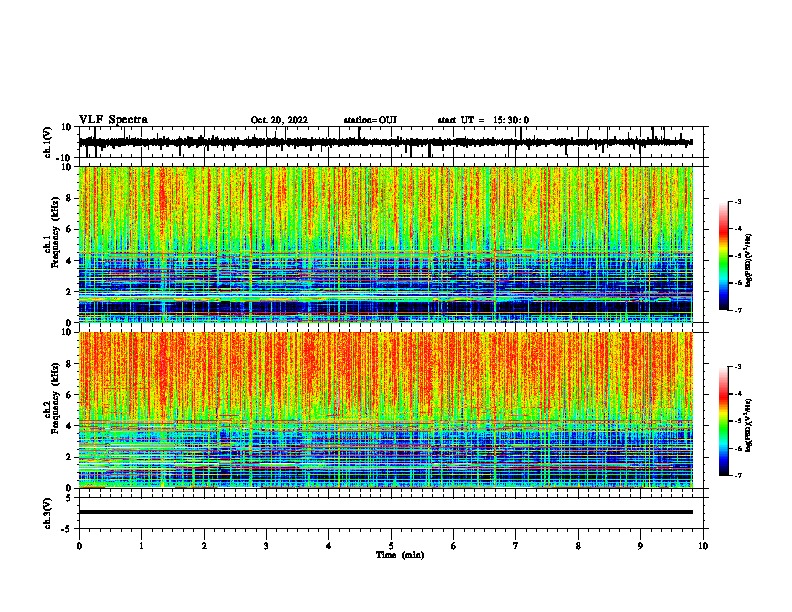Click the '0' tick on the time axis
The height and width of the screenshot is (612, 792).
coord(79,546)
